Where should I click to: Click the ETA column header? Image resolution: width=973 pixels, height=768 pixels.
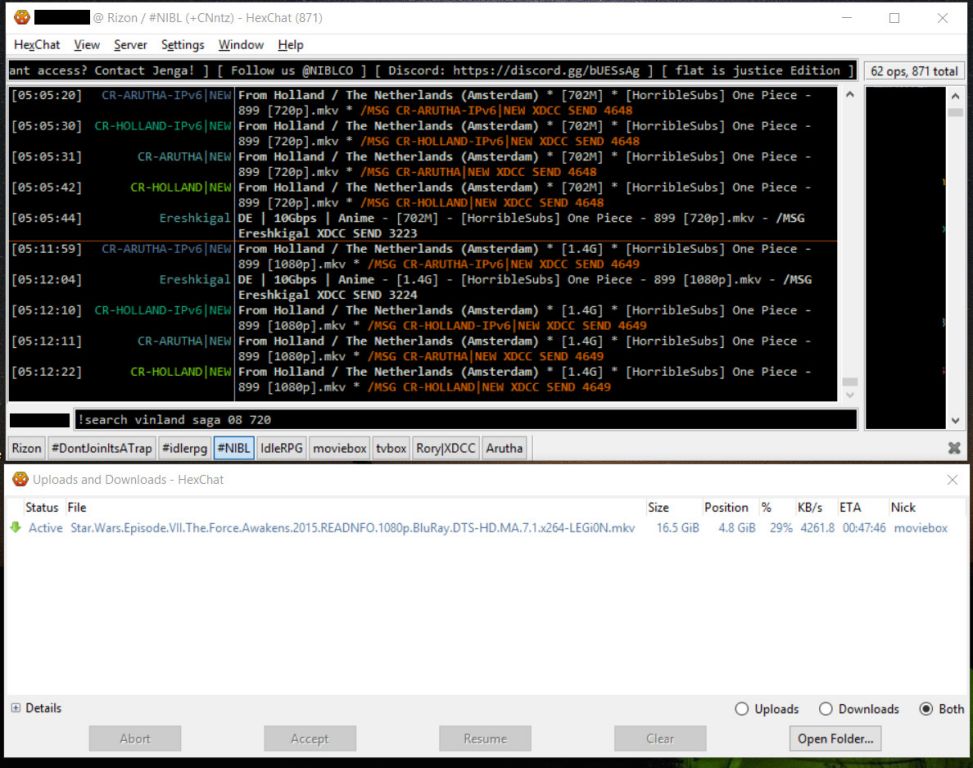850,507
